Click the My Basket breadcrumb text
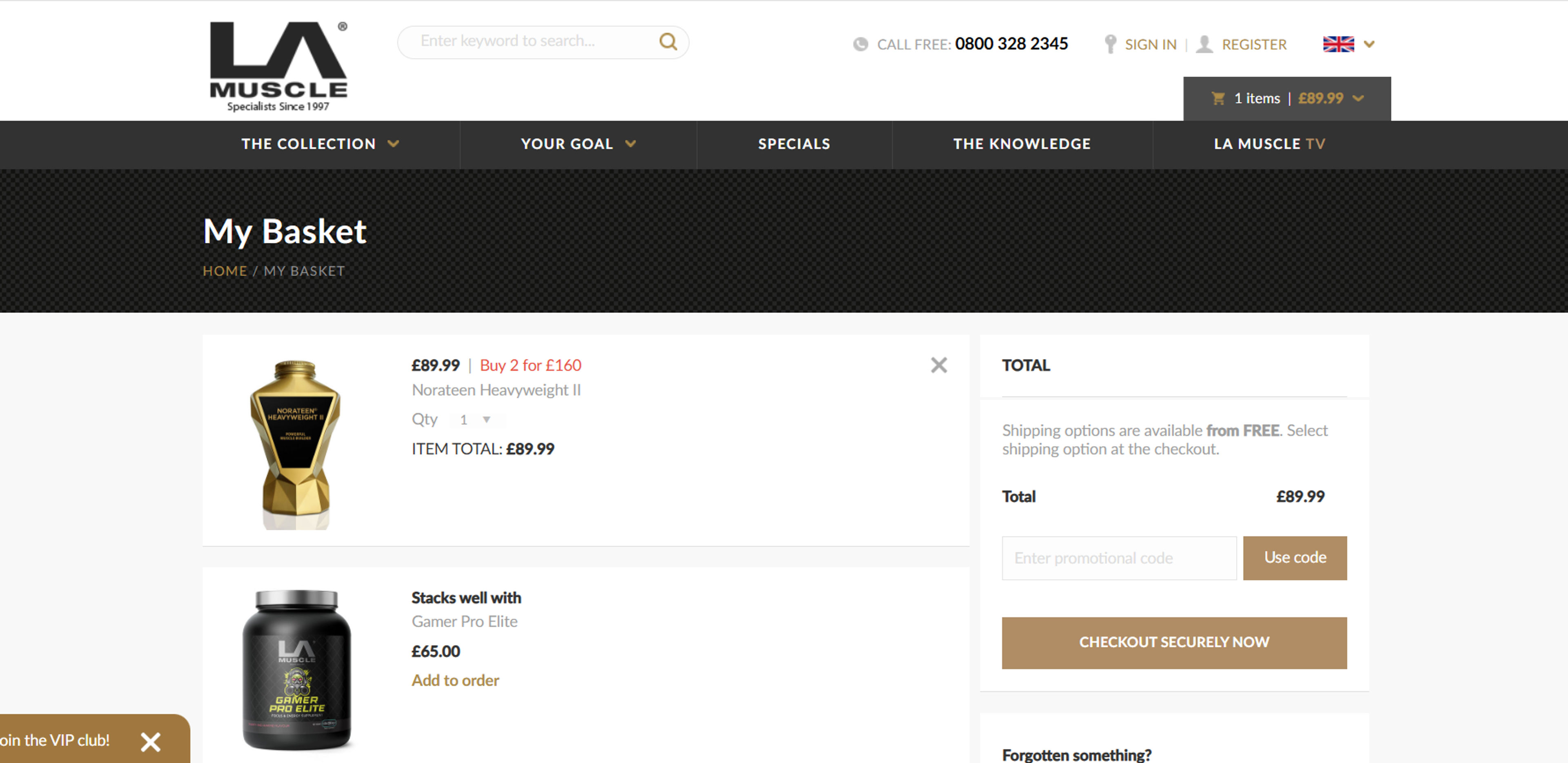 (304, 271)
